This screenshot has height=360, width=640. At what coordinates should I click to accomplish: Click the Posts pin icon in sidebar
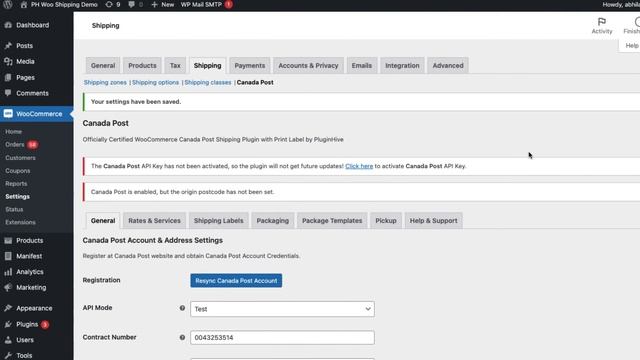tap(8, 46)
